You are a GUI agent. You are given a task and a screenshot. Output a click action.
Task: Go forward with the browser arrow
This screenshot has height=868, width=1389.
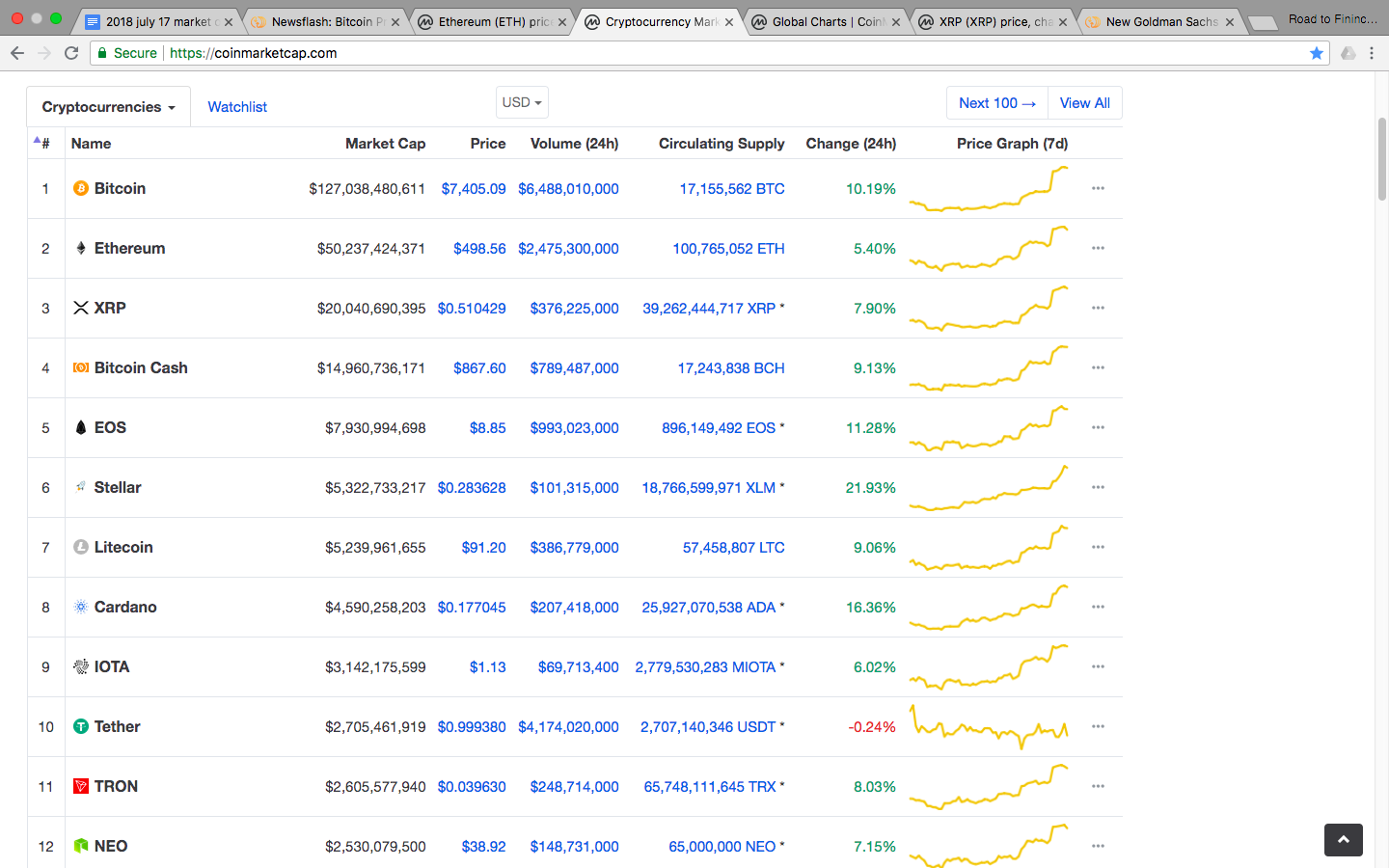point(44,53)
